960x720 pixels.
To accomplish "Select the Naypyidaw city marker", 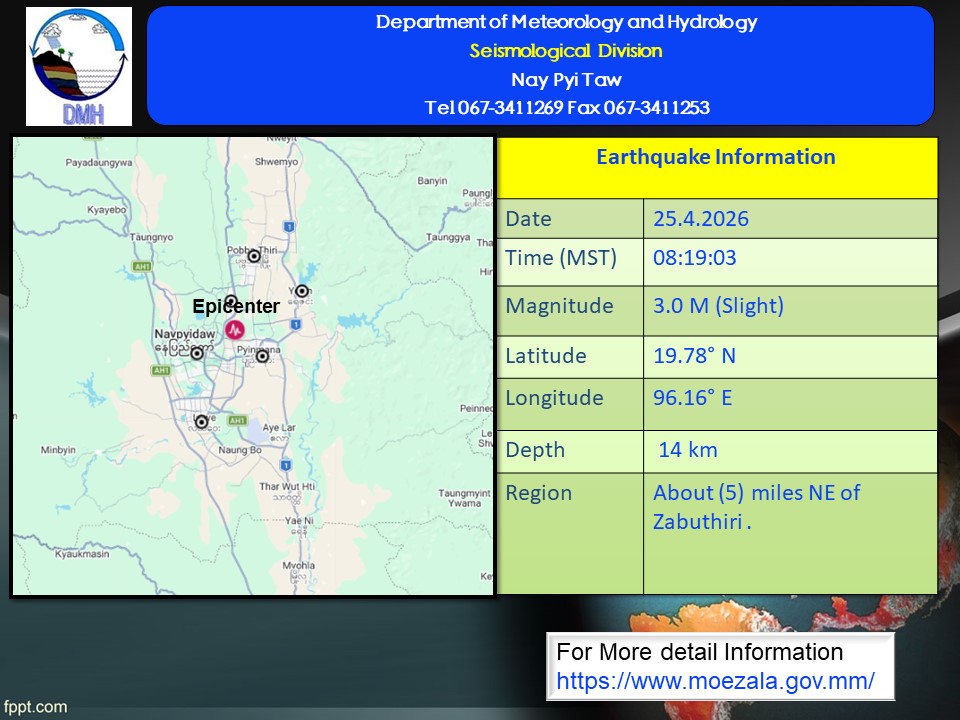I will tap(197, 353).
